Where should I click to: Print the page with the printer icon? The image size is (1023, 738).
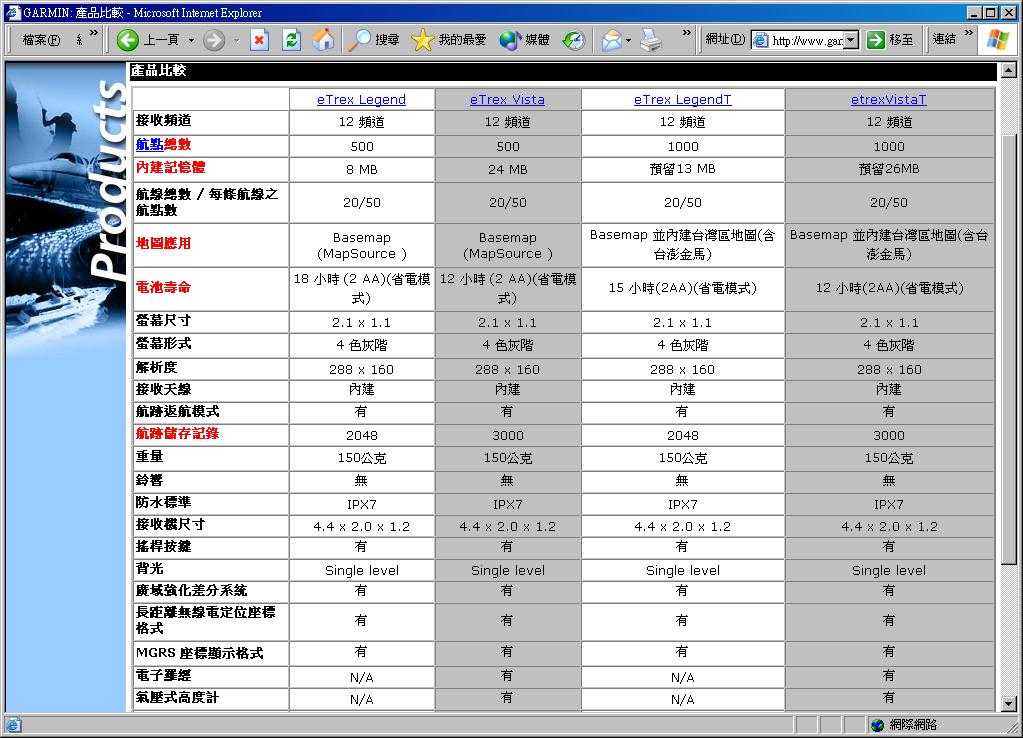point(651,40)
